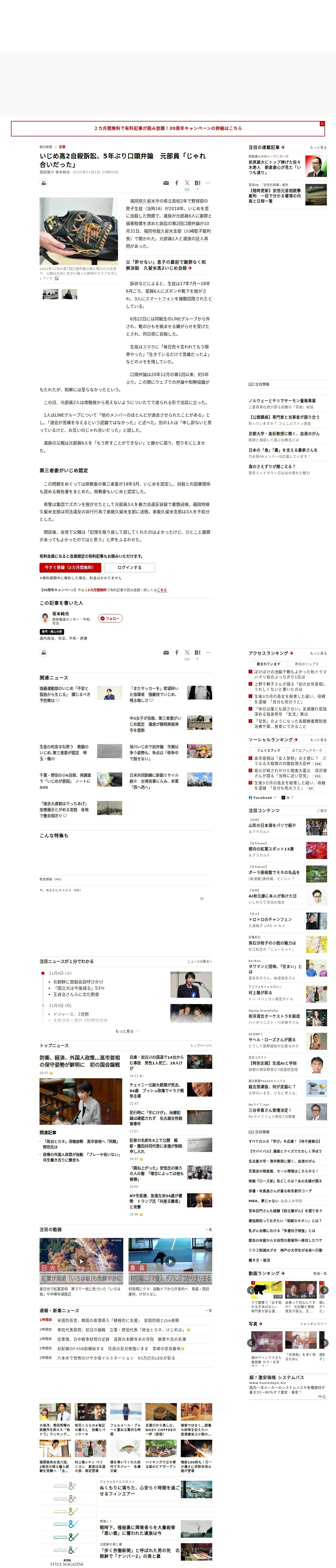Open ノルウェーとチリでサーモン養殖事業 PR link
Image resolution: width=336 pixels, height=1568 pixels.
point(282,401)
